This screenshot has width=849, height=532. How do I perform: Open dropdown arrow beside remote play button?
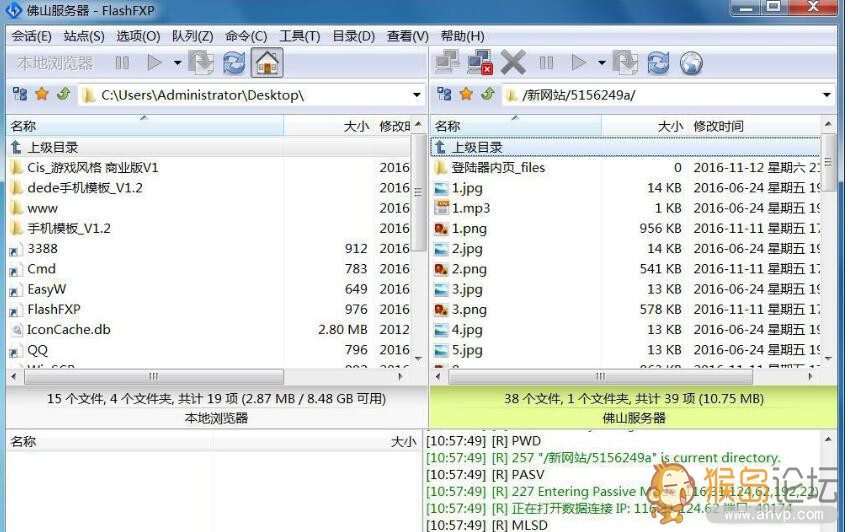click(x=602, y=63)
